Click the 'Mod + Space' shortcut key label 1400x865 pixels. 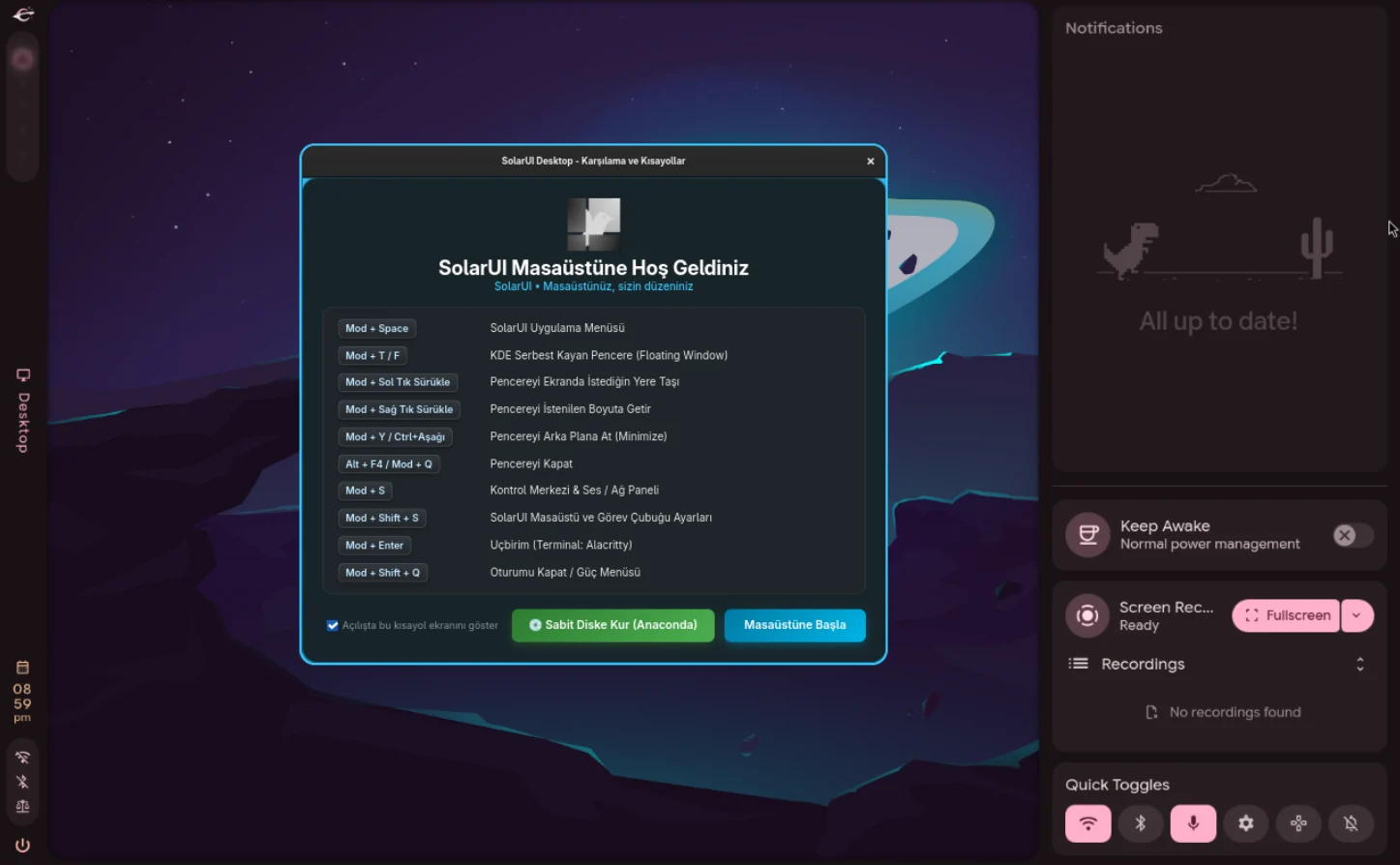click(x=376, y=329)
